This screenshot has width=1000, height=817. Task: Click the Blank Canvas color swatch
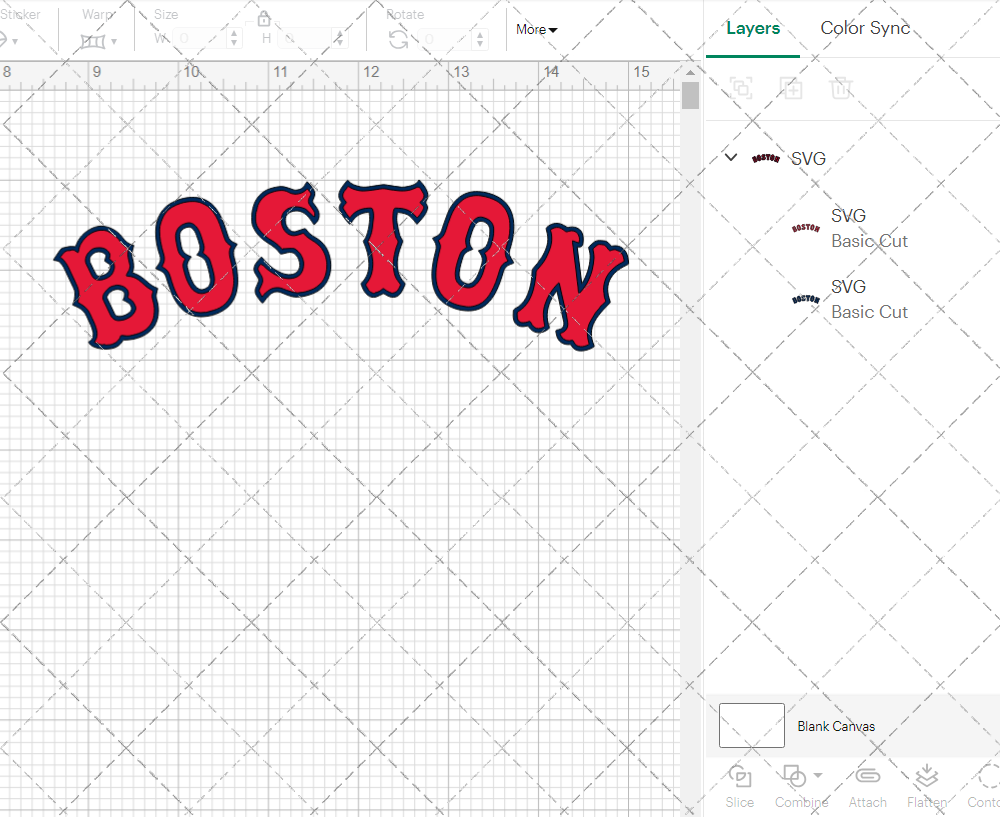751,725
